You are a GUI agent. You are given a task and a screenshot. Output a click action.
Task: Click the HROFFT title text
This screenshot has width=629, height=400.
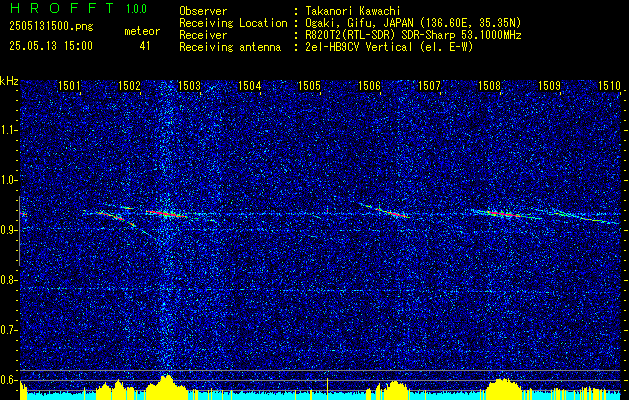(61, 8)
